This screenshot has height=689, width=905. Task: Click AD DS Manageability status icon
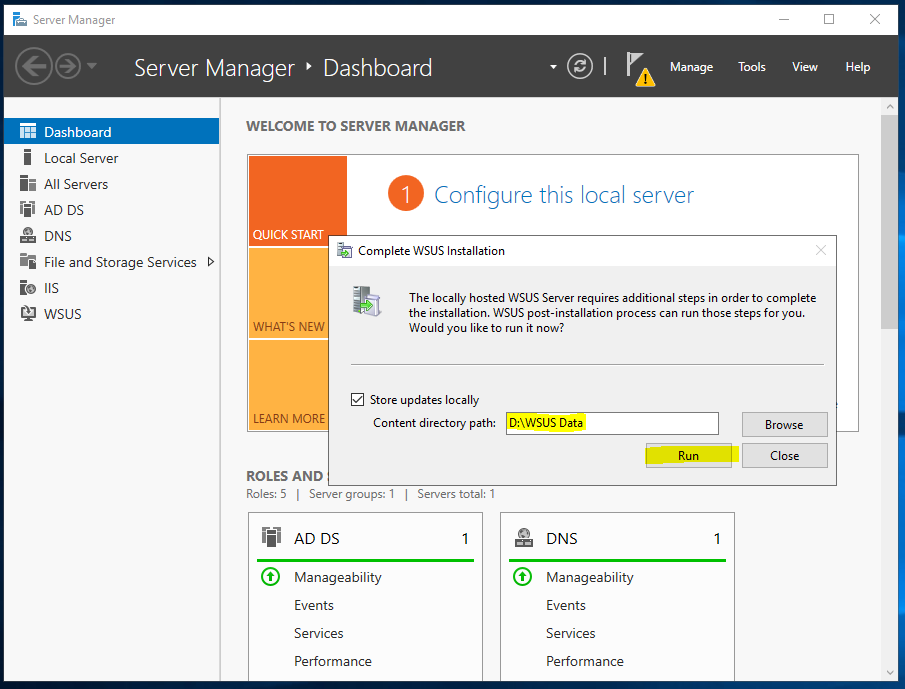270,576
